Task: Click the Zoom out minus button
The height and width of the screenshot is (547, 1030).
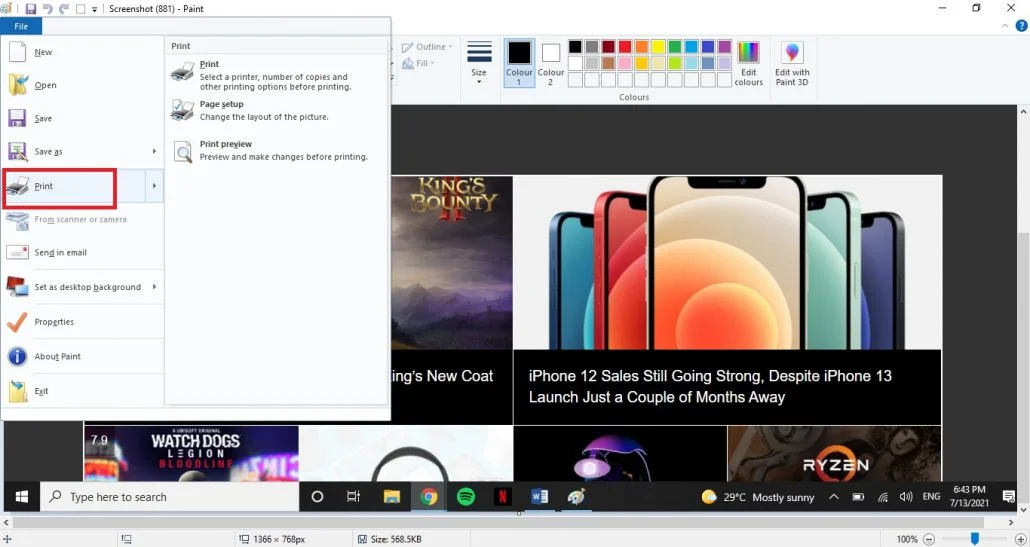Action: coord(929,539)
